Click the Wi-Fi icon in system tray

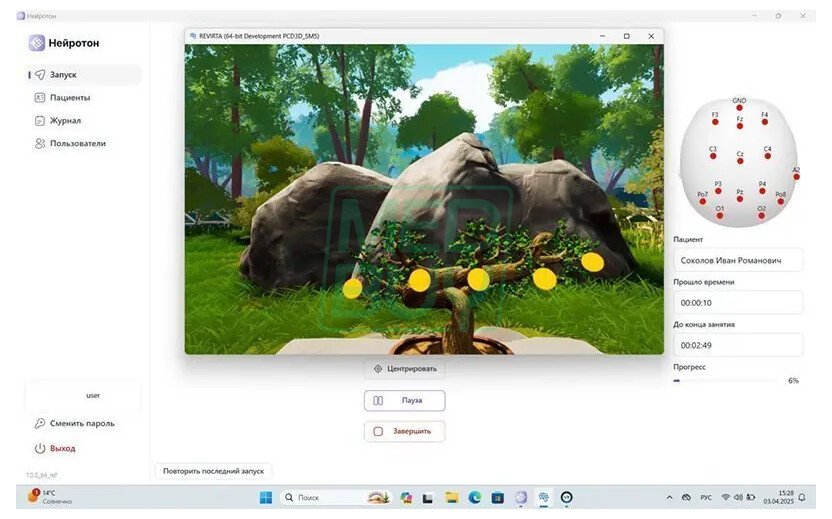pos(725,498)
